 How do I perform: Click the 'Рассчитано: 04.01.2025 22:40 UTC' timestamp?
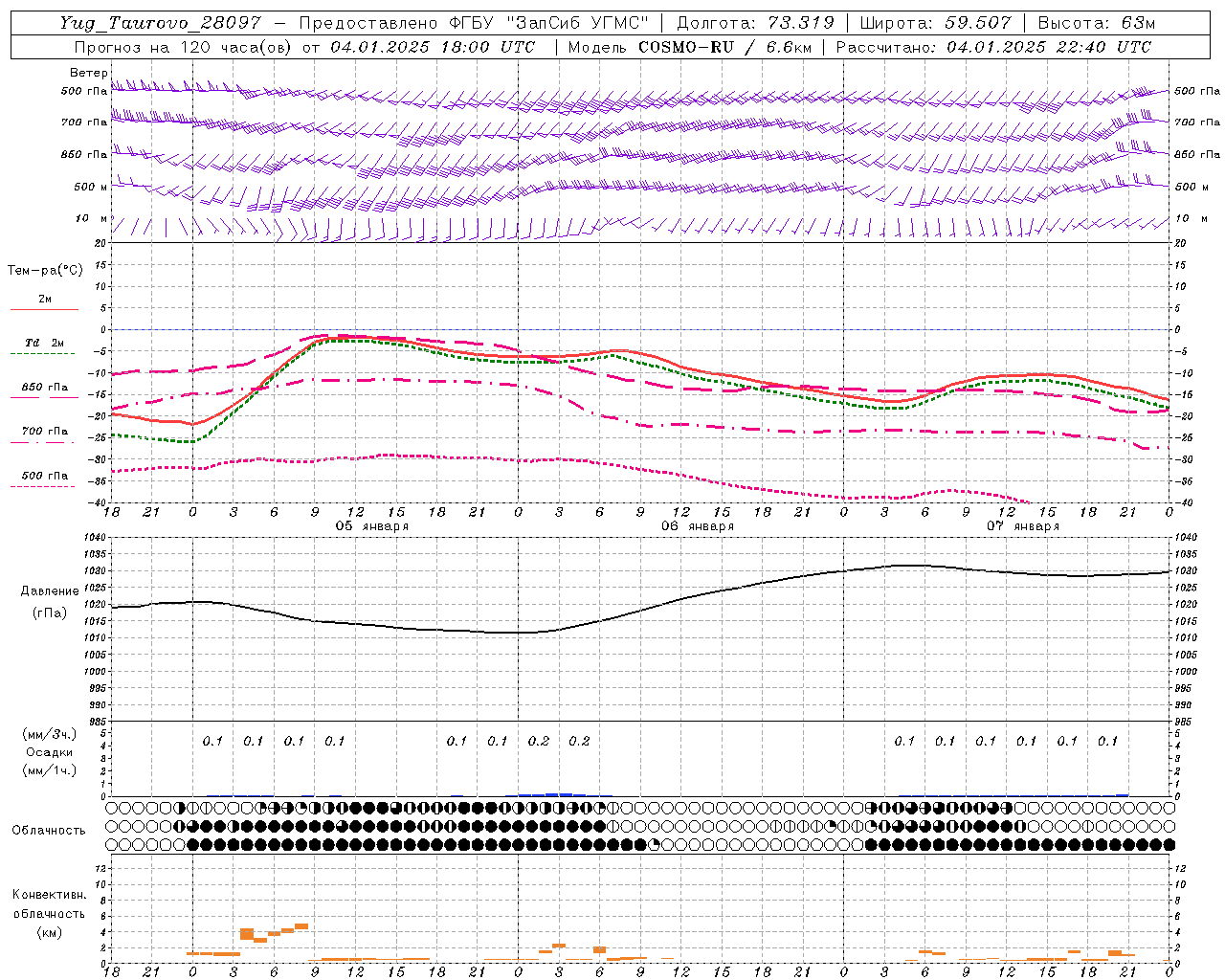click(993, 47)
